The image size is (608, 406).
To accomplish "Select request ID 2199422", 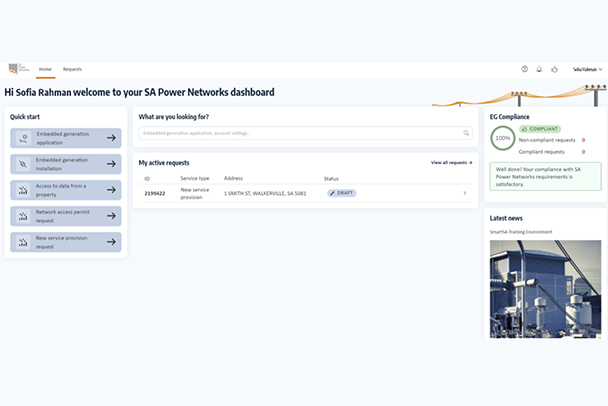I will [155, 193].
